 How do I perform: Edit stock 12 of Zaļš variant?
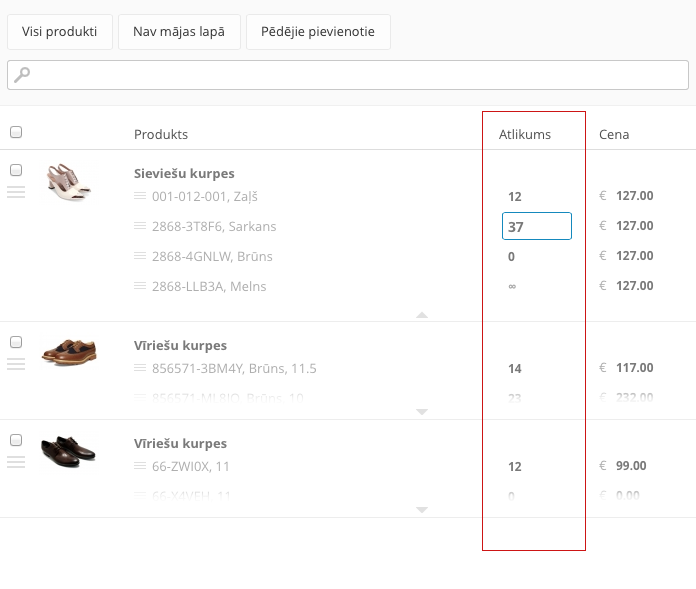pos(515,197)
